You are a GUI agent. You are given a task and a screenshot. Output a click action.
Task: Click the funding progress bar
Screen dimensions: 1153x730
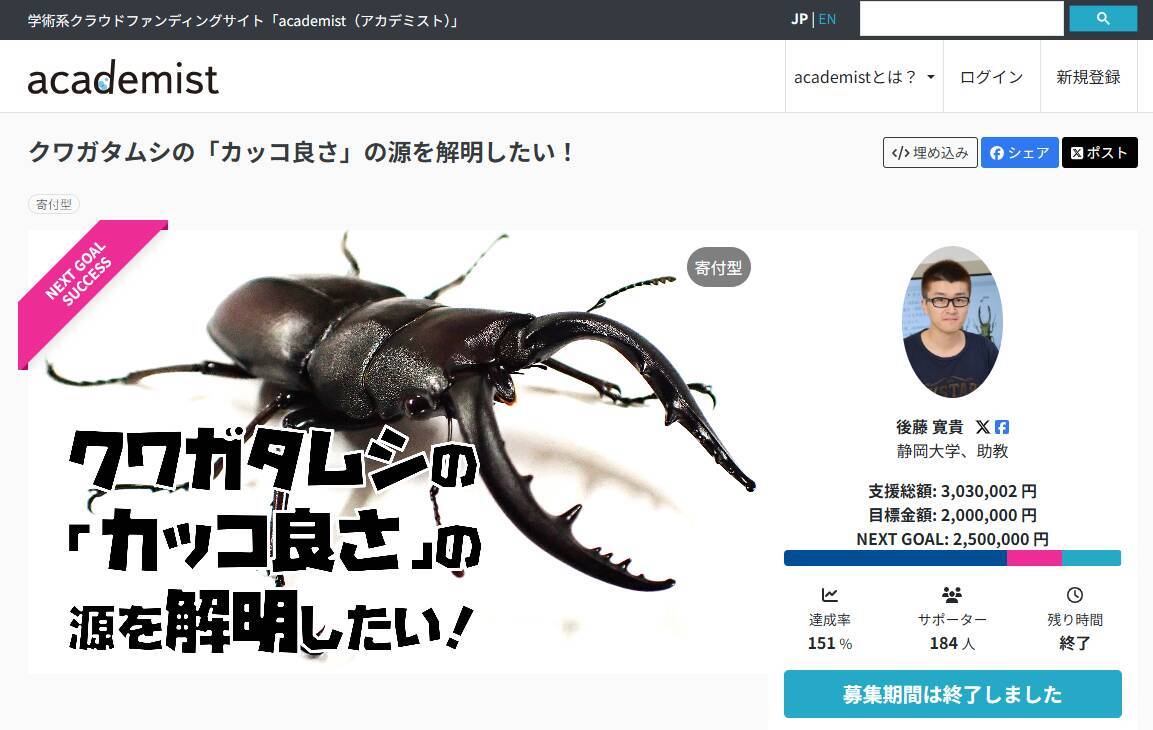[x=952, y=558]
